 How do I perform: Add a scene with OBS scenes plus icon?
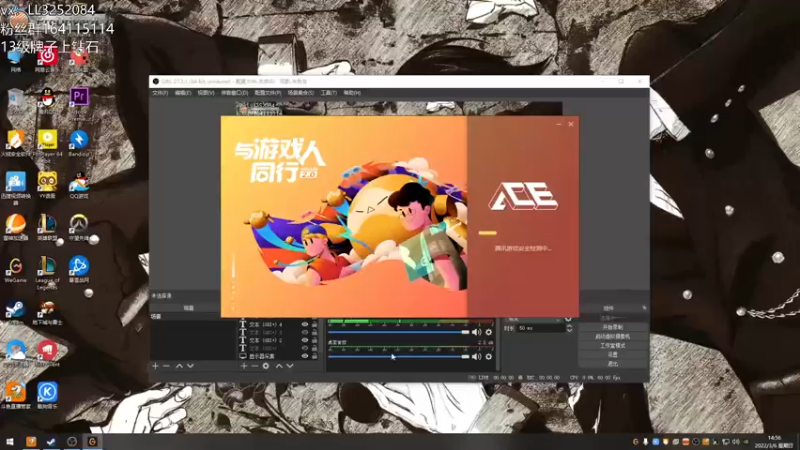[155, 366]
